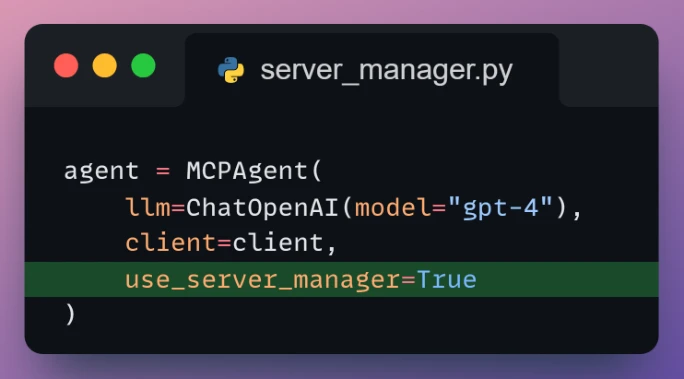Screen dimensions: 684x379
Task: Click the client keyword argument name
Action: pos(171,243)
